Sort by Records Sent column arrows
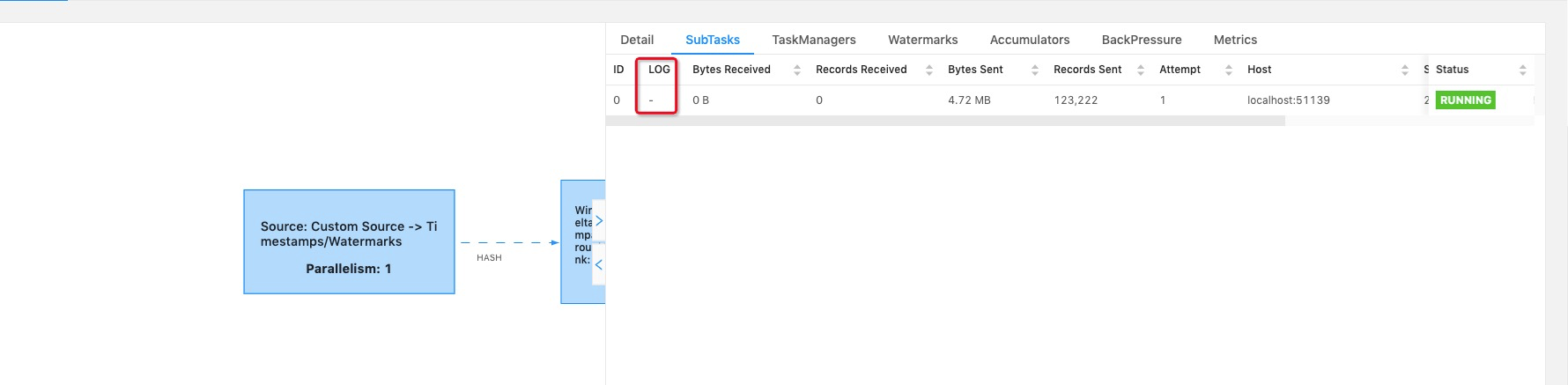 click(1141, 70)
